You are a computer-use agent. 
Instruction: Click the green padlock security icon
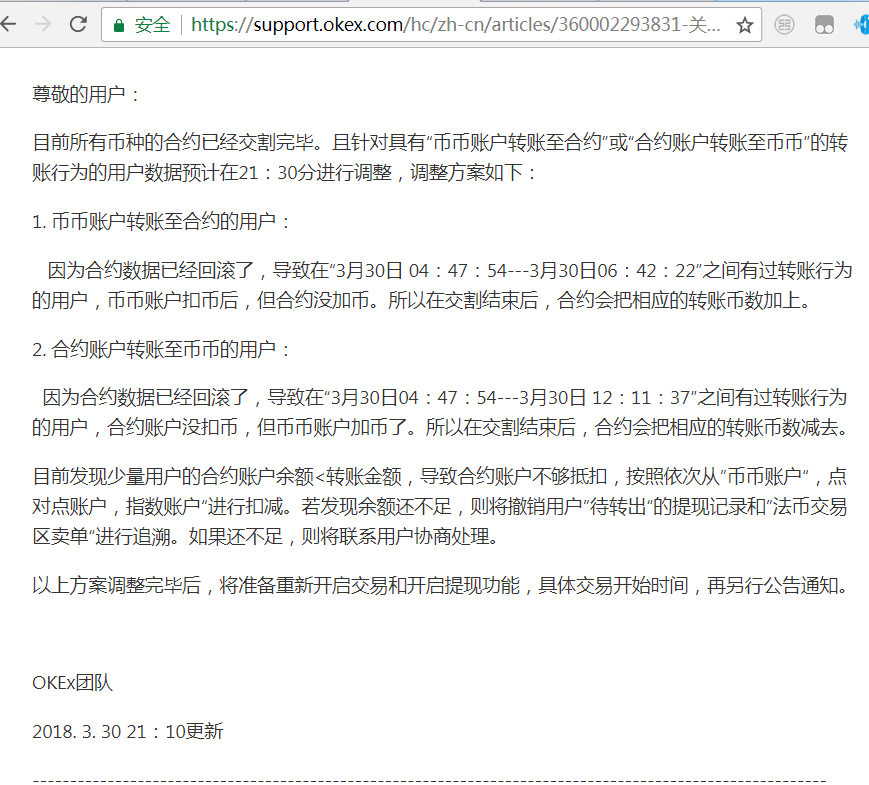click(x=119, y=25)
